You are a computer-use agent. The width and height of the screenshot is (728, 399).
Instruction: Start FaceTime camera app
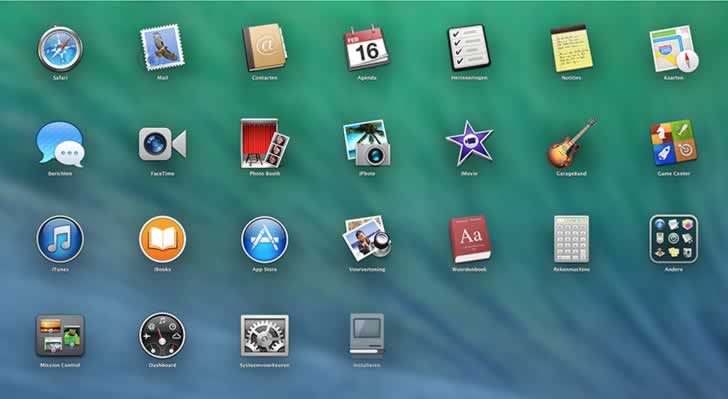[x=162, y=144]
